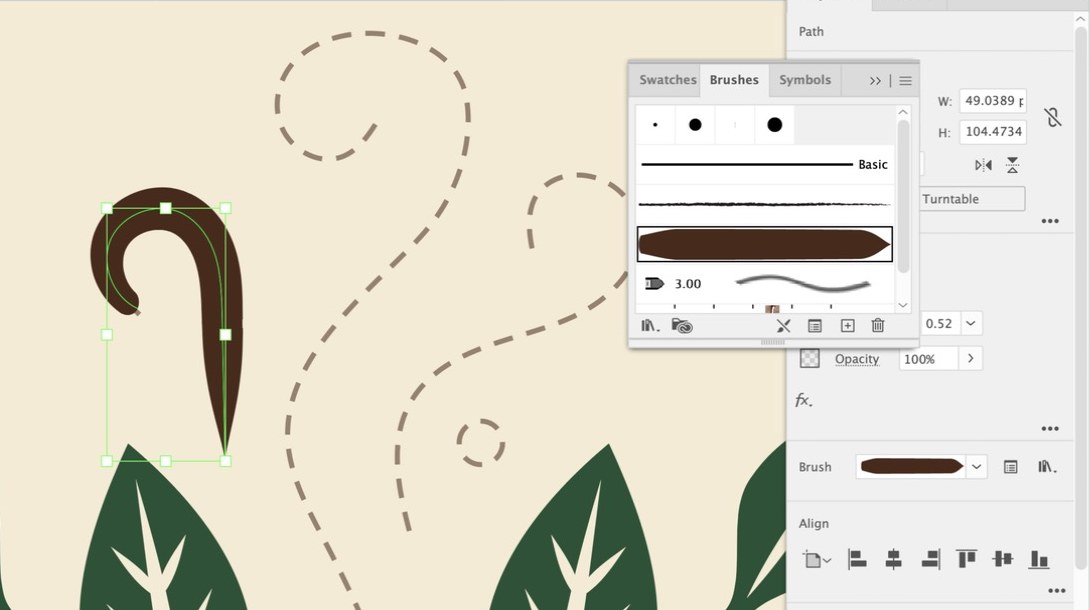Select the rough charcoal brush stroke
This screenshot has height=610, width=1090.
coord(765,204)
